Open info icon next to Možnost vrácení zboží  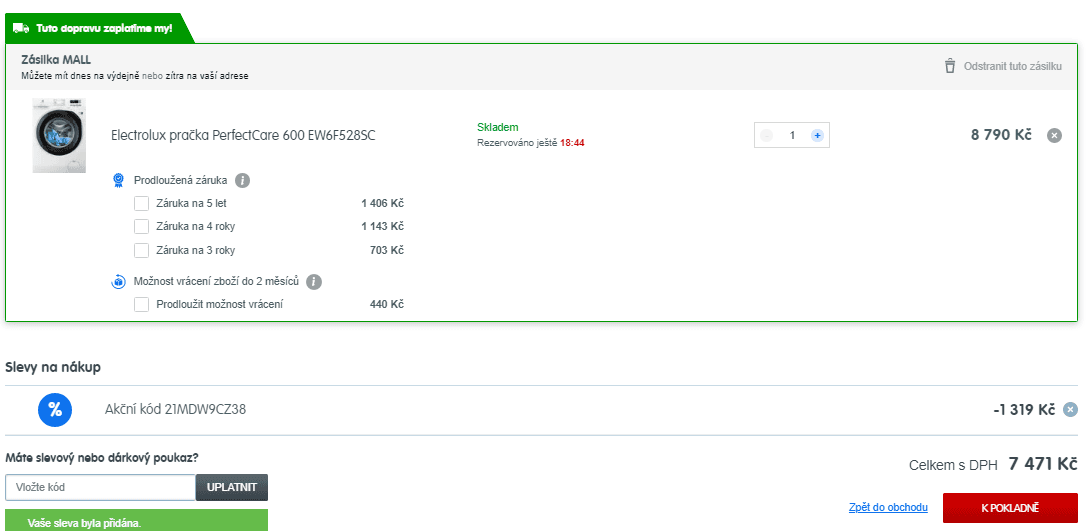(314, 282)
